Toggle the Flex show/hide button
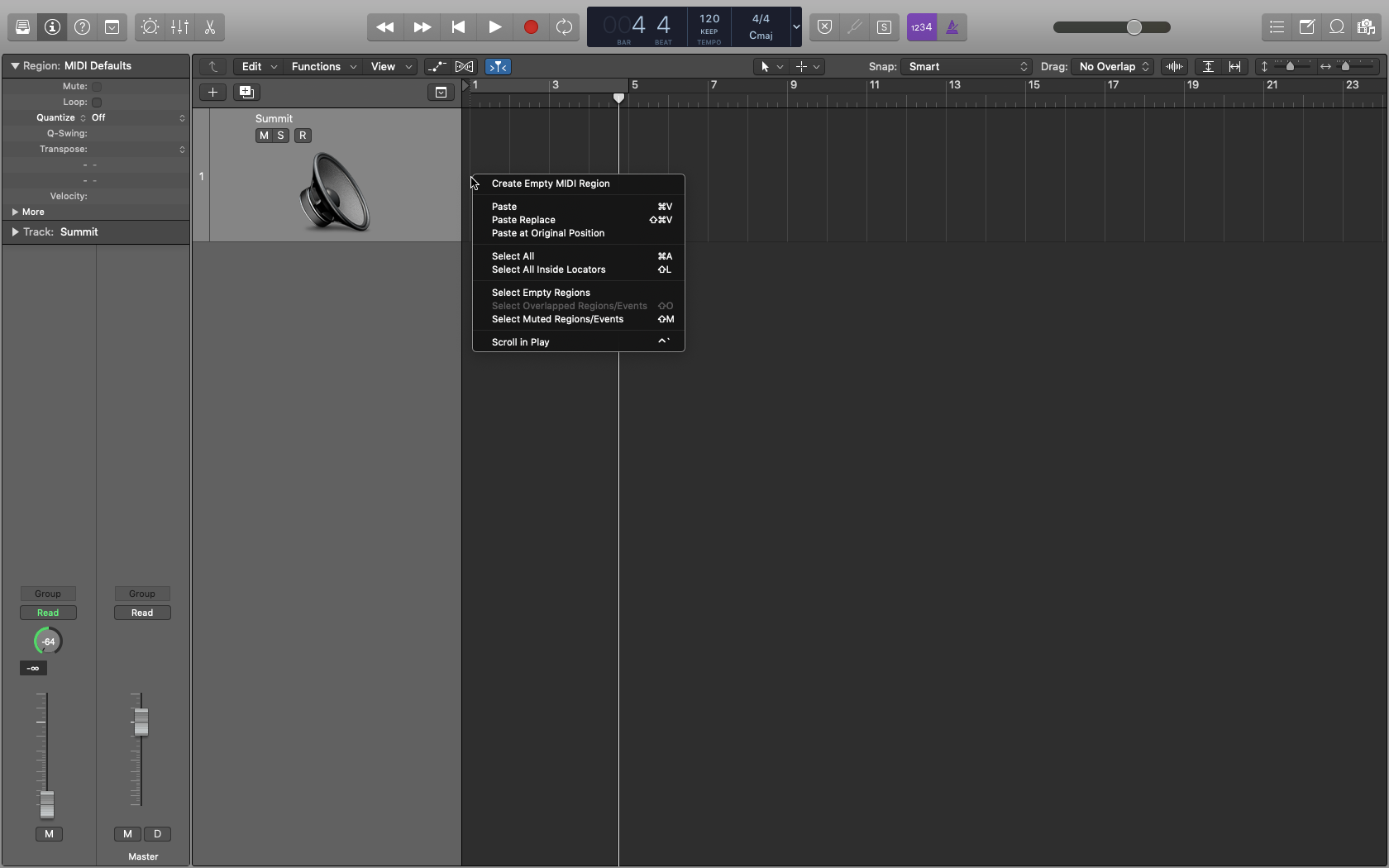This screenshot has height=868, width=1389. tap(465, 66)
